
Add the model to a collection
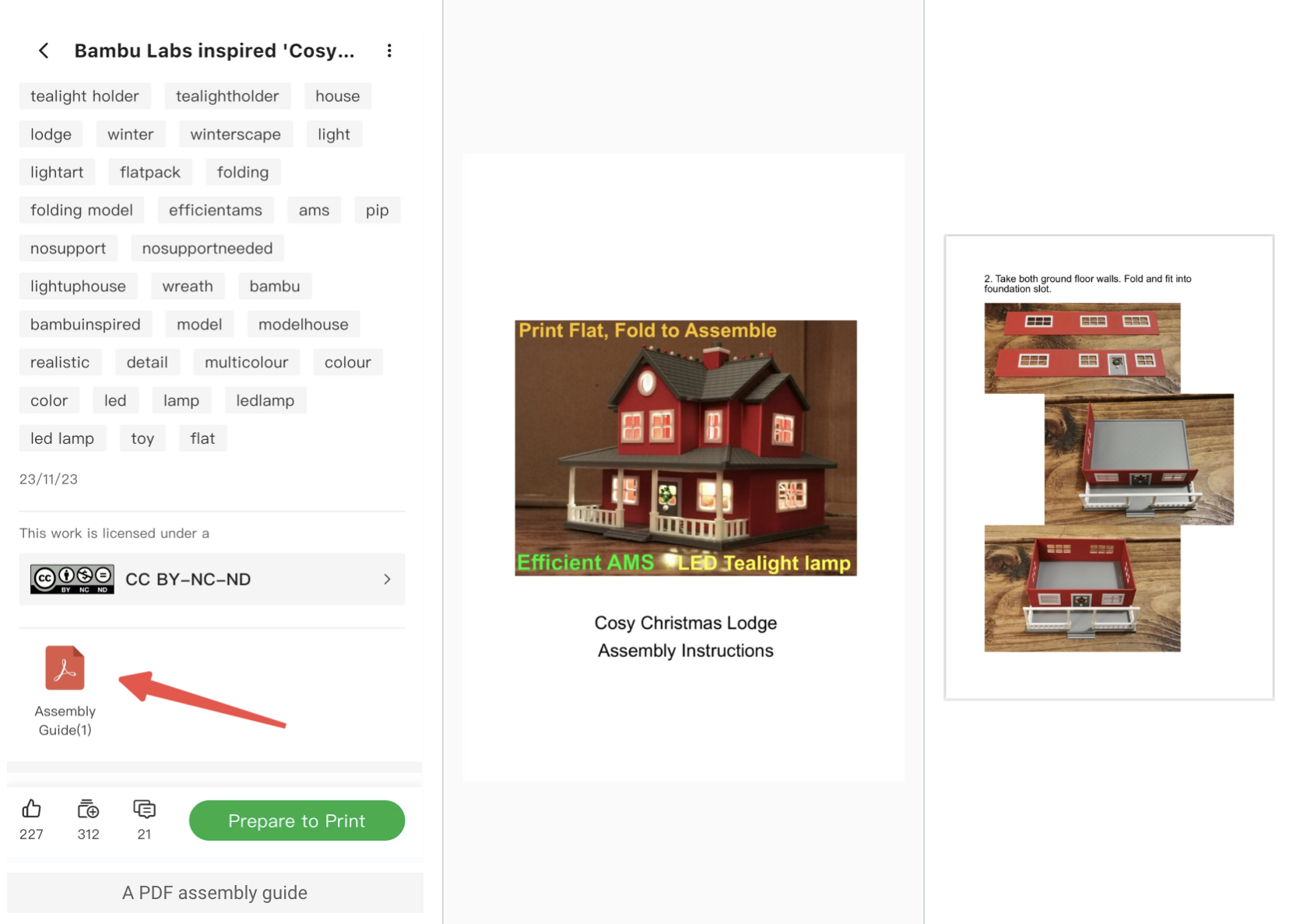[x=88, y=809]
